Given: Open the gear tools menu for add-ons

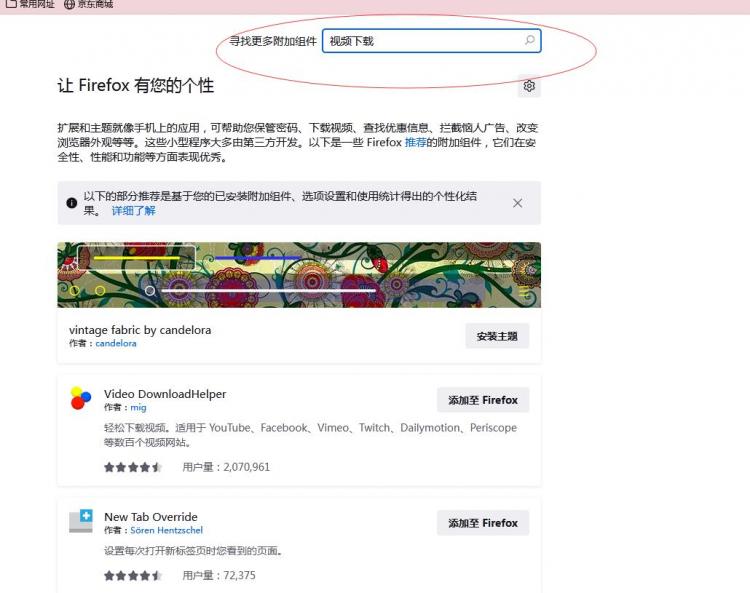Looking at the screenshot, I should [x=529, y=86].
